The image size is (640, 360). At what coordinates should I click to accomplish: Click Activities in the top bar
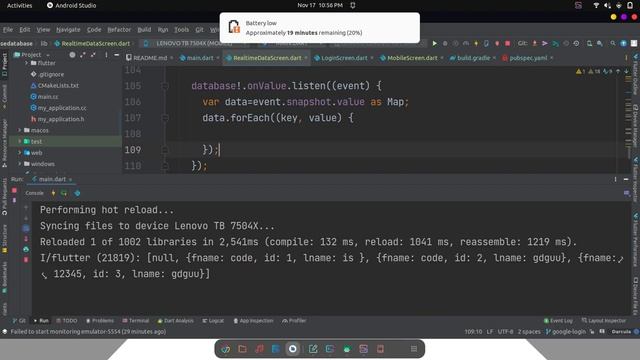coord(20,5)
